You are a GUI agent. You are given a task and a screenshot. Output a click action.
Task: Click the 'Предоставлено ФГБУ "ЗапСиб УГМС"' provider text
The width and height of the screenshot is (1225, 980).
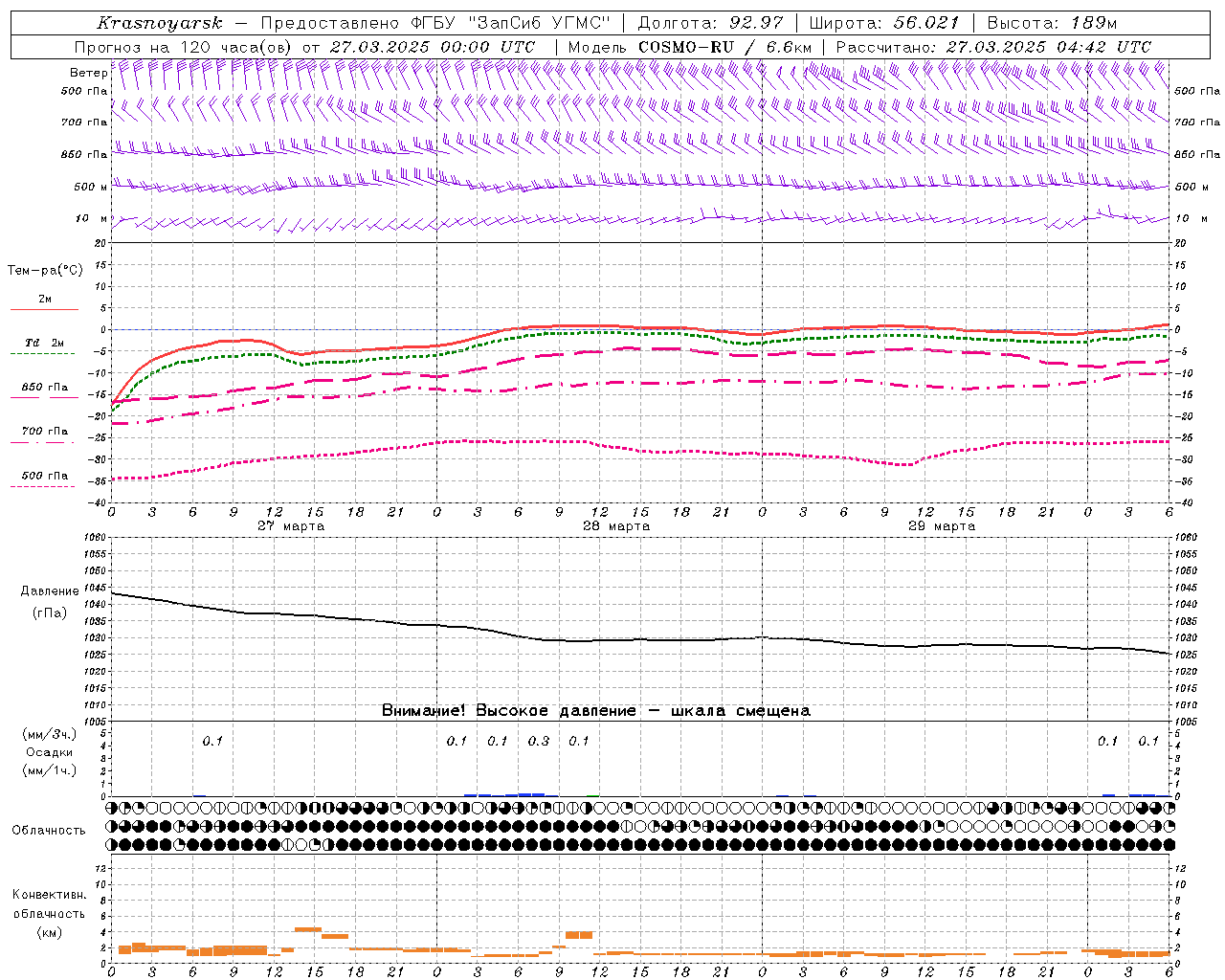pos(435,23)
